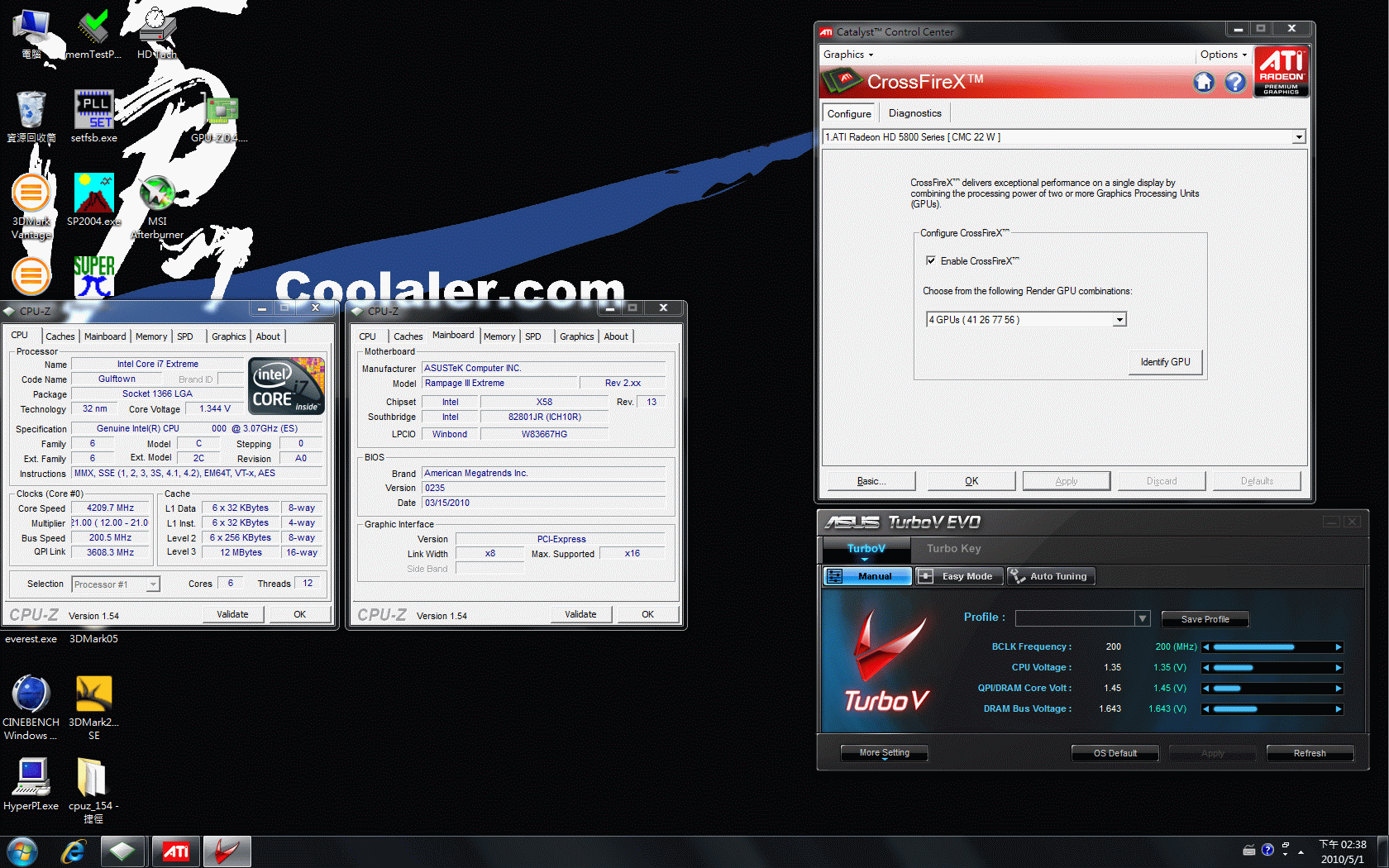Click OS Default button in TurboV
The height and width of the screenshot is (868, 1389).
[1115, 753]
